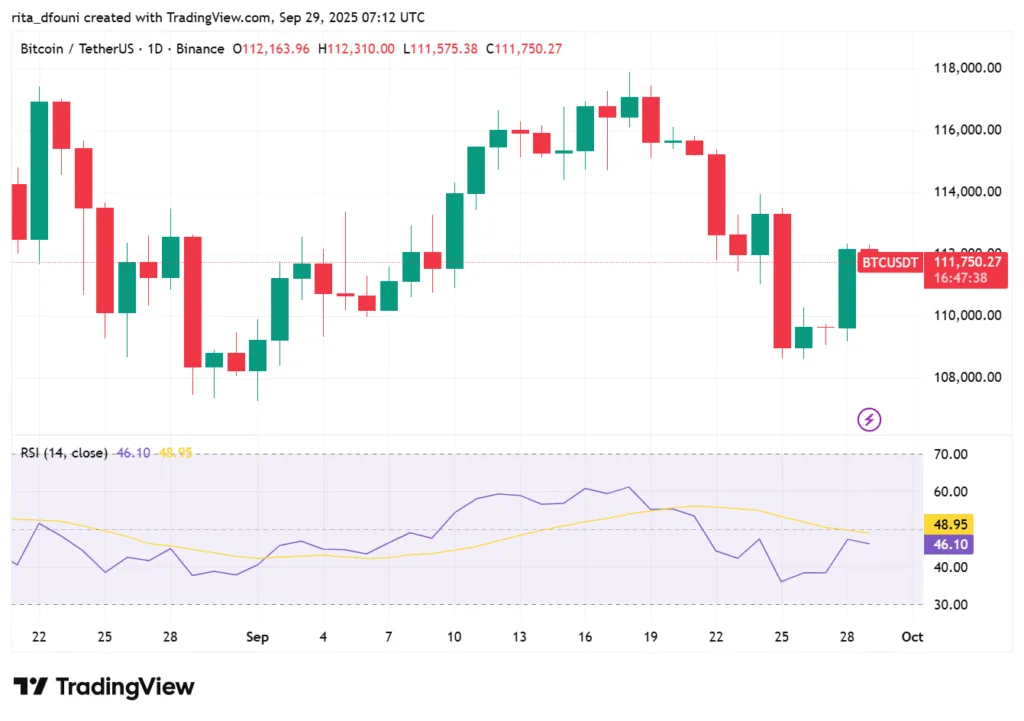The image size is (1024, 721).
Task: Click the 108,000.00 label on price axis
Action: 965,377
